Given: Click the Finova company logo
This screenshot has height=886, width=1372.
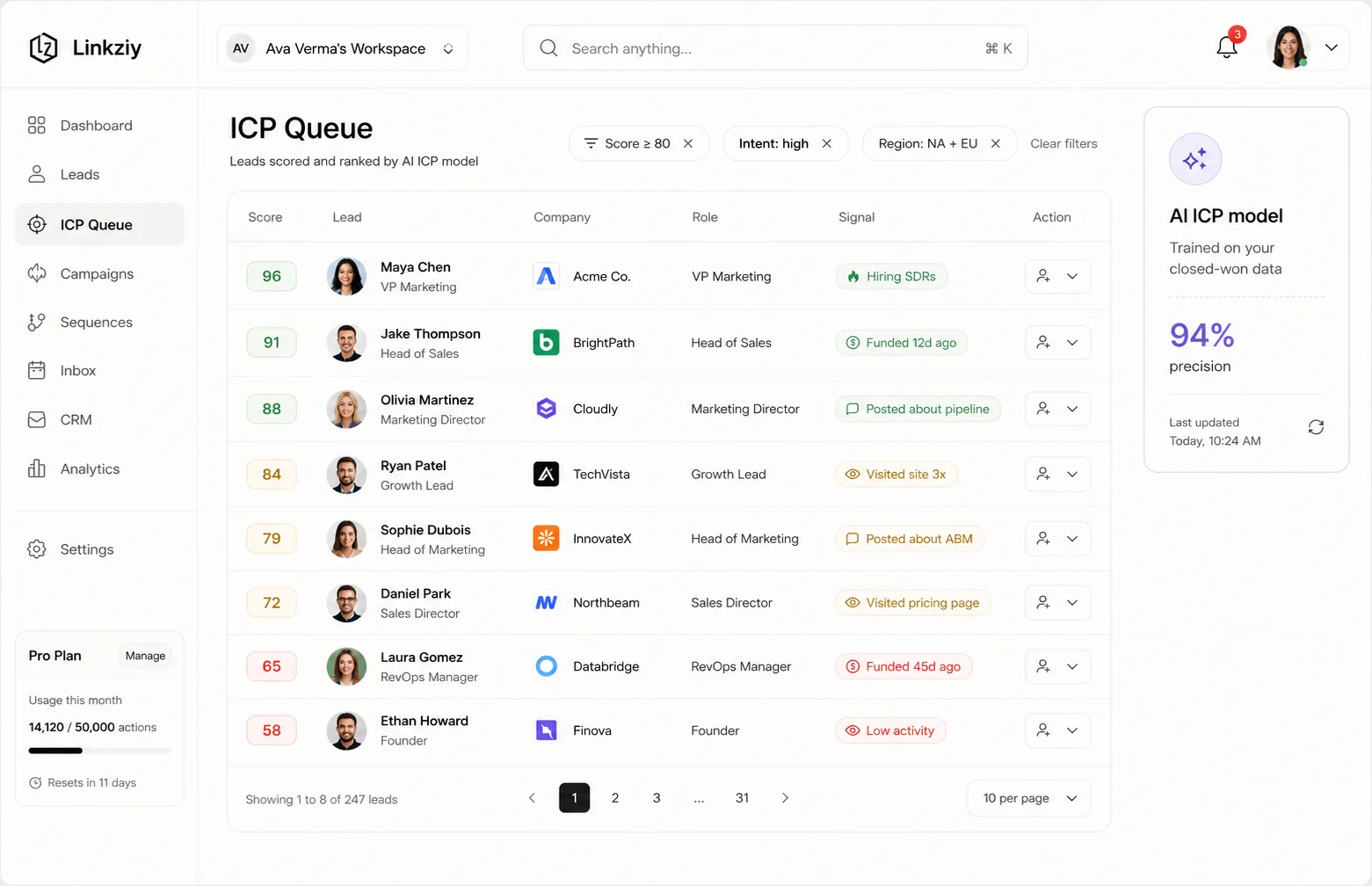Looking at the screenshot, I should coord(547,730).
